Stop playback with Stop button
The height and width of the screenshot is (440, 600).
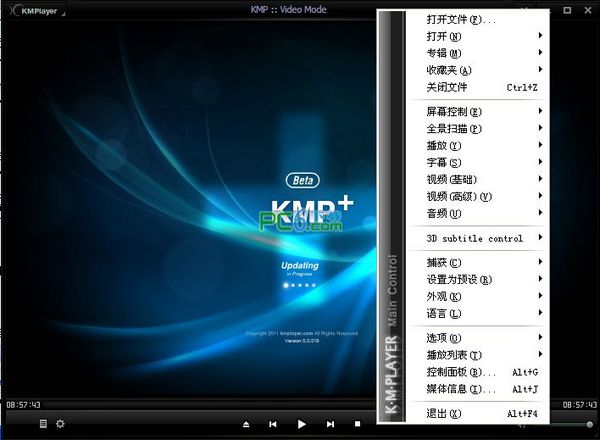point(357,424)
